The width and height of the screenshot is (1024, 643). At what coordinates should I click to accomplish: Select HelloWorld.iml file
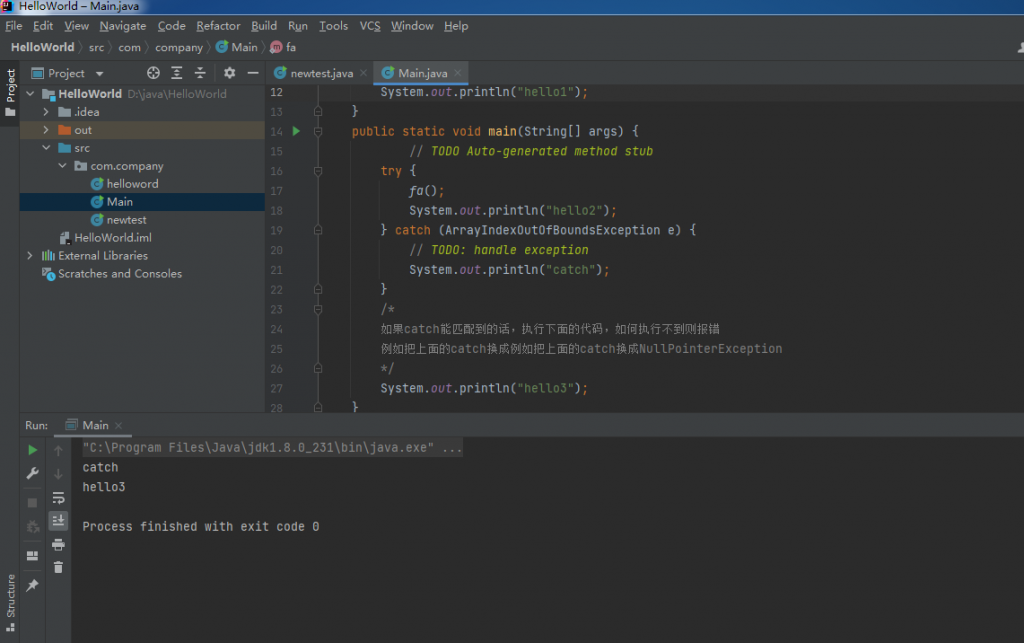pos(112,238)
